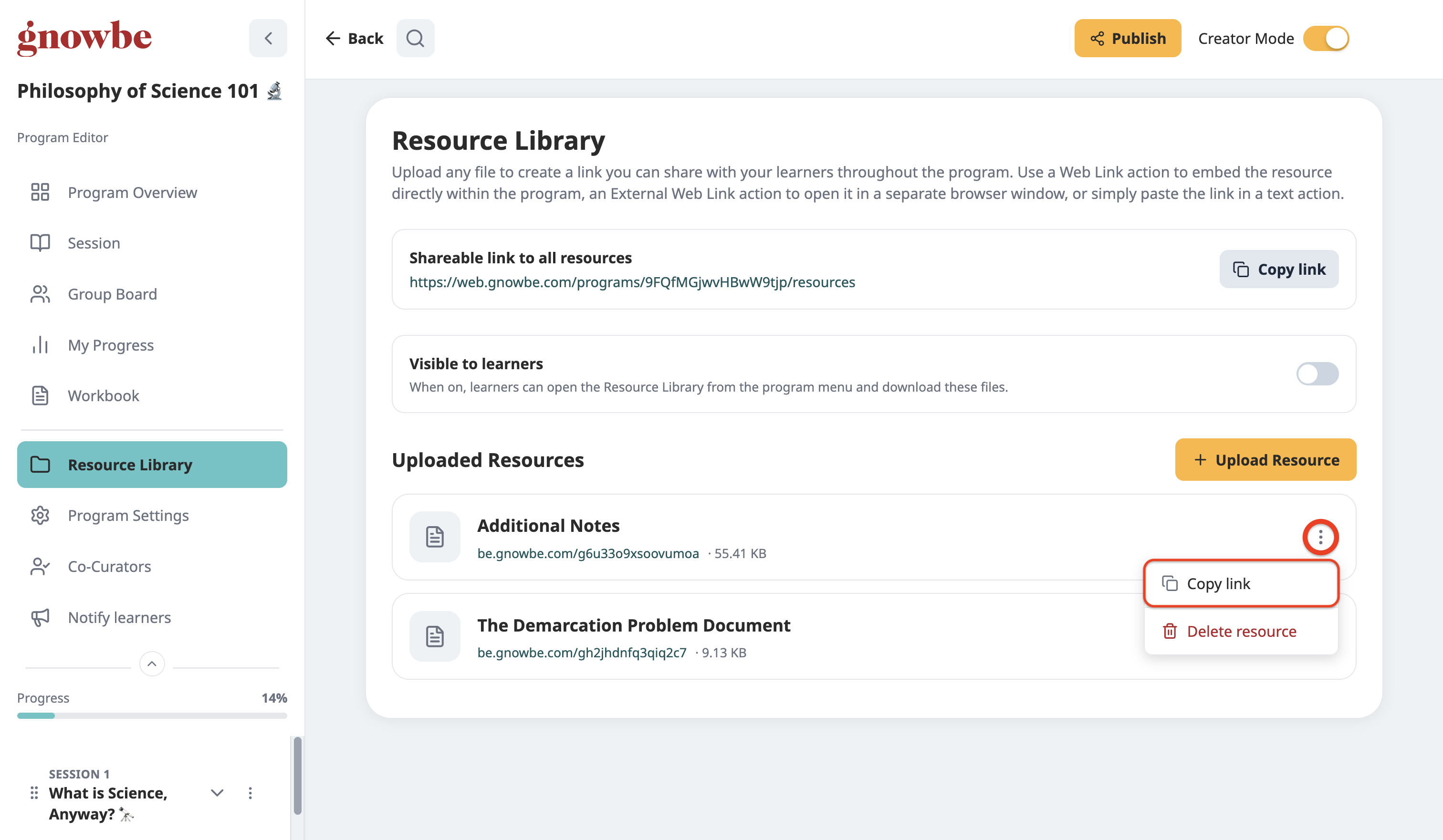The width and height of the screenshot is (1443, 840).
Task: Click the Publish button
Action: point(1128,38)
